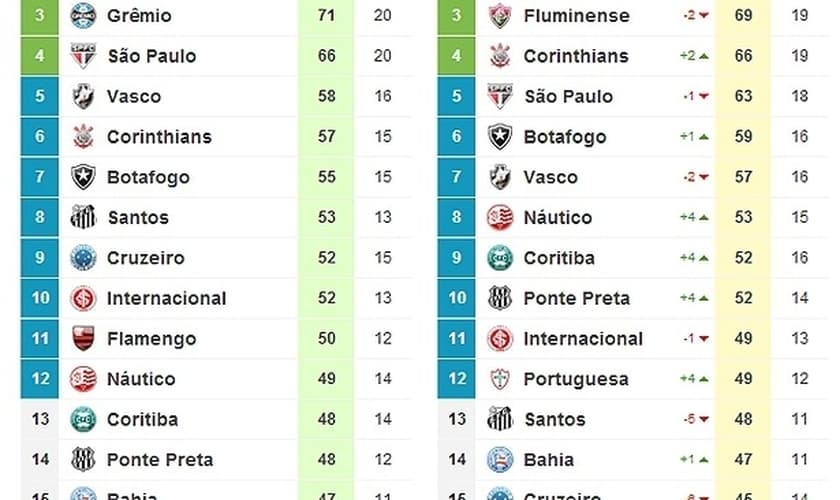Viewport: 840px width, 500px height.
Task: Click the green up arrow beside Portuguesa
Action: 704,379
